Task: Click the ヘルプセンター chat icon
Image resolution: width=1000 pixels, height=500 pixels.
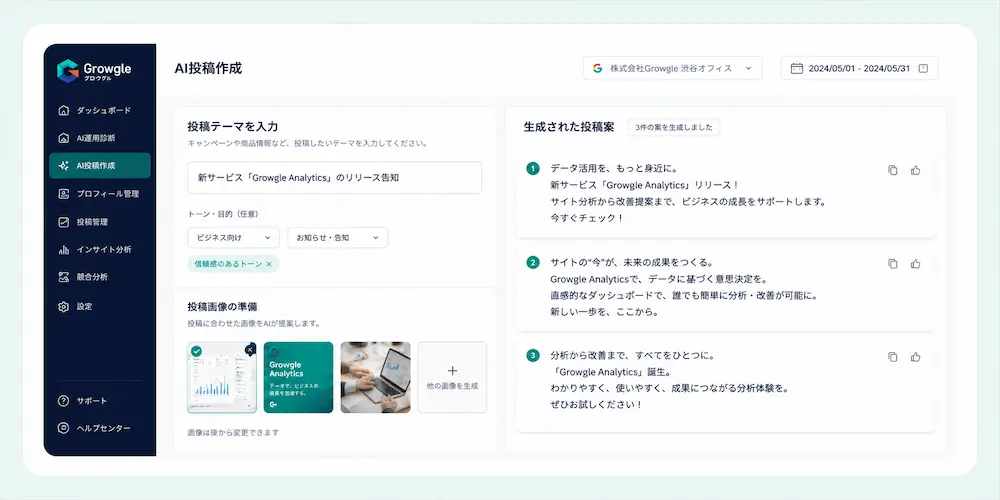Action: pyautogui.click(x=63, y=429)
